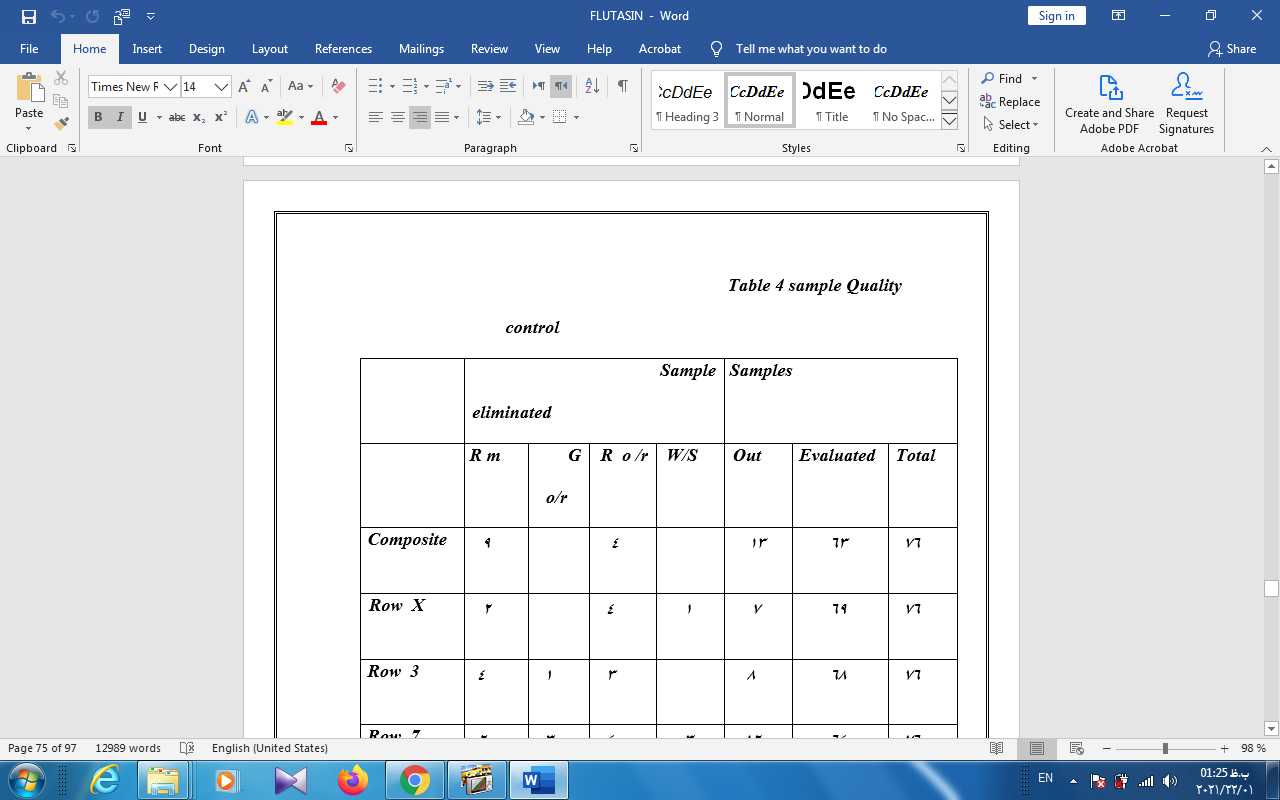Click Create and Share Adobe PDF
This screenshot has width=1280, height=800.
pyautogui.click(x=1109, y=104)
